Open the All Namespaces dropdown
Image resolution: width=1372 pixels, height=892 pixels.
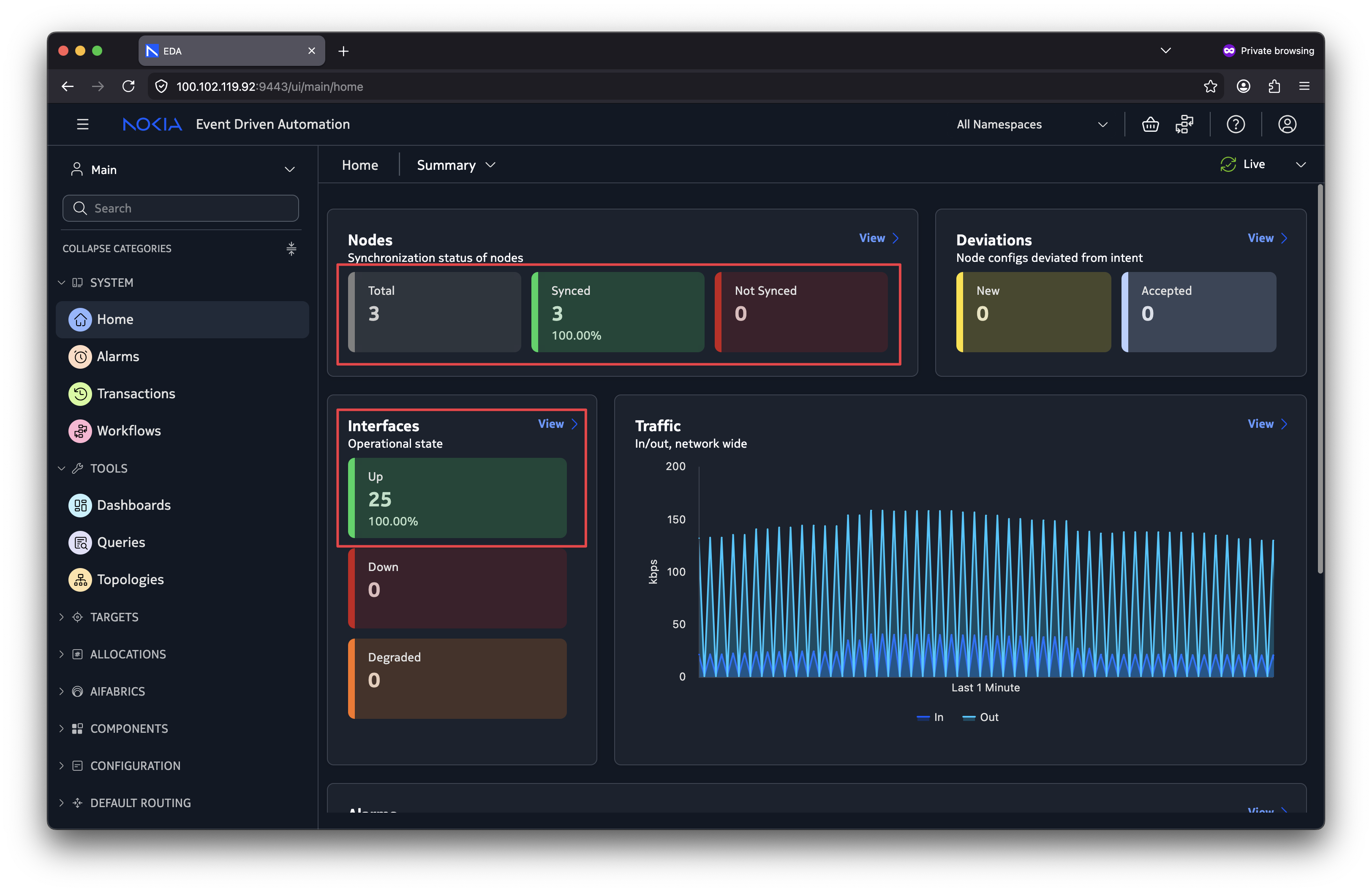click(1031, 125)
